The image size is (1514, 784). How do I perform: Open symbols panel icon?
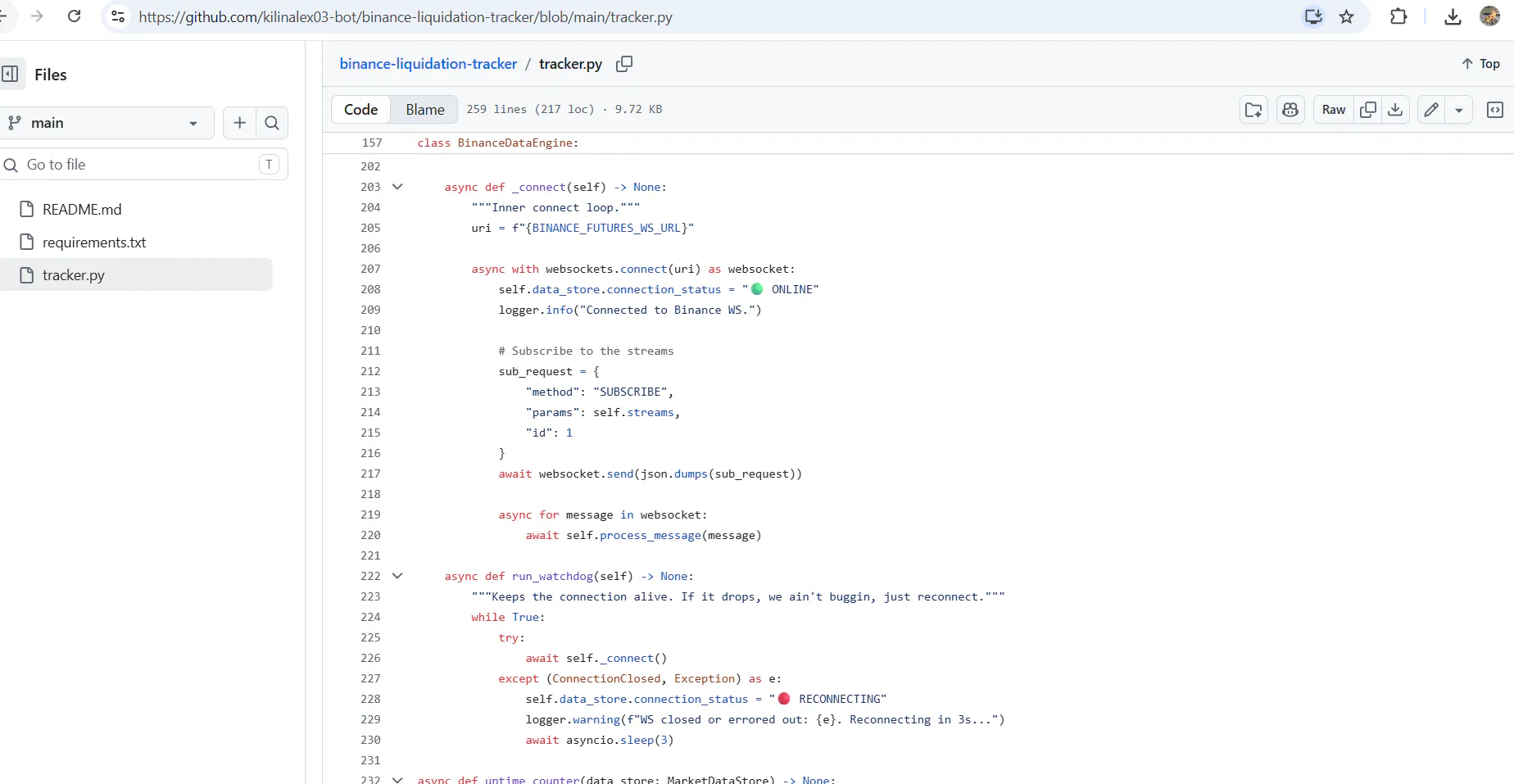tap(1495, 110)
